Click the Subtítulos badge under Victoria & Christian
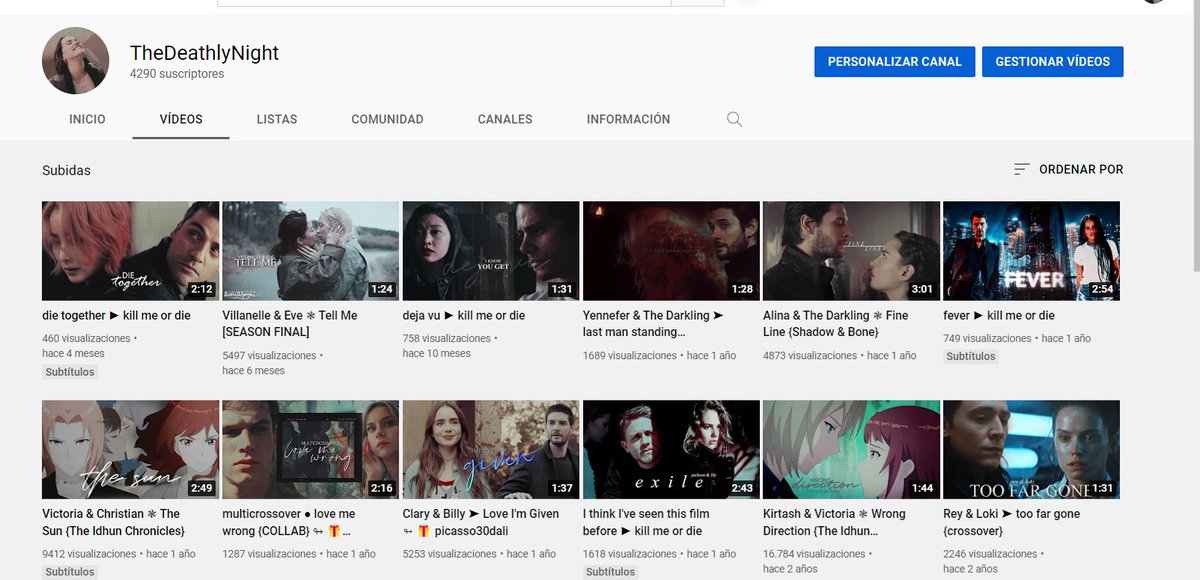This screenshot has height=580, width=1200. 70,572
